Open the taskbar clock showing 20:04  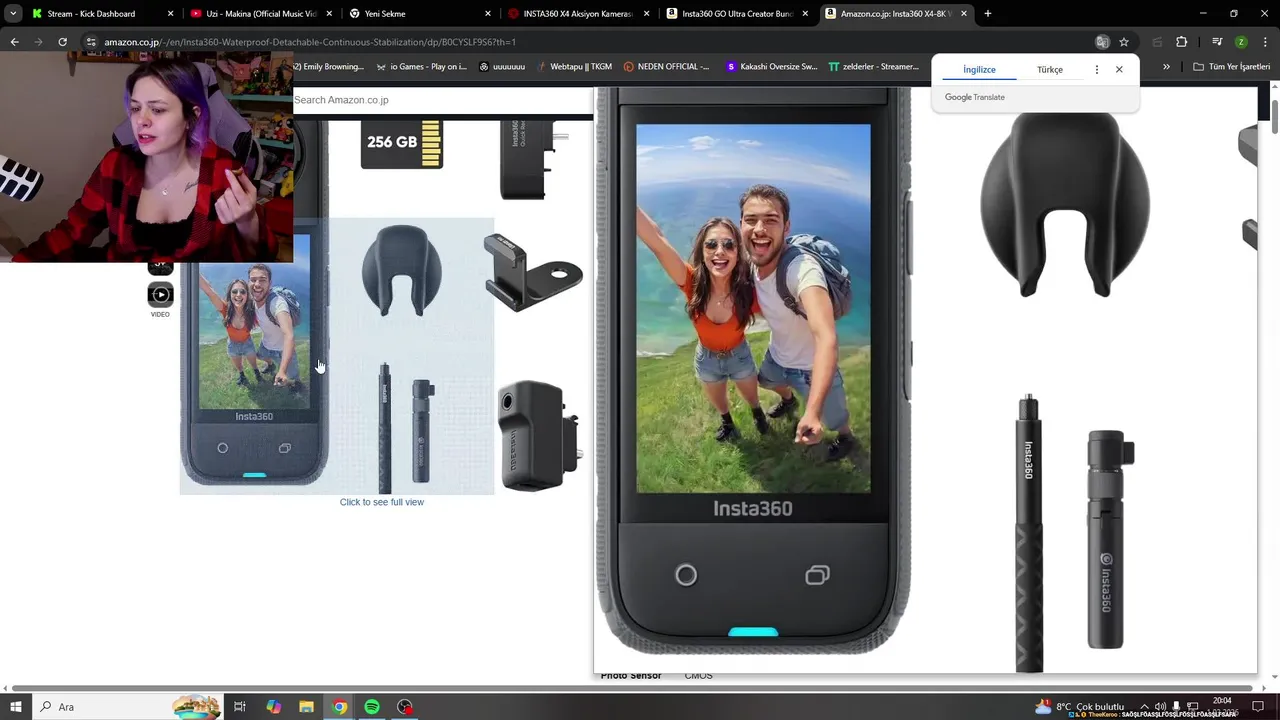coord(1222,706)
